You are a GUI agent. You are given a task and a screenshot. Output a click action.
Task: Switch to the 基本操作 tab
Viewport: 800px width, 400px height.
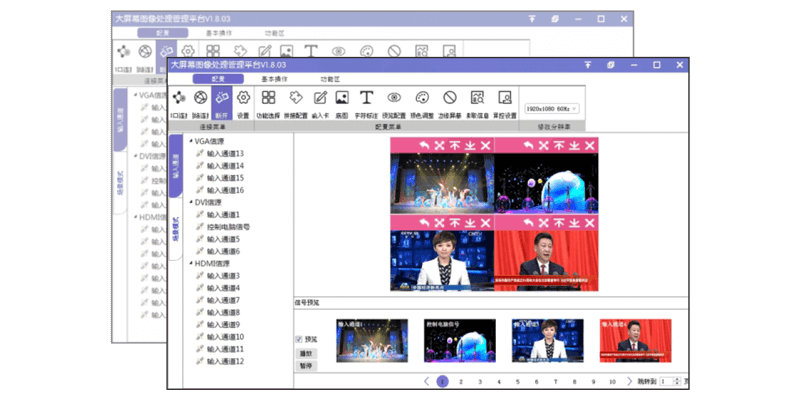tap(276, 77)
